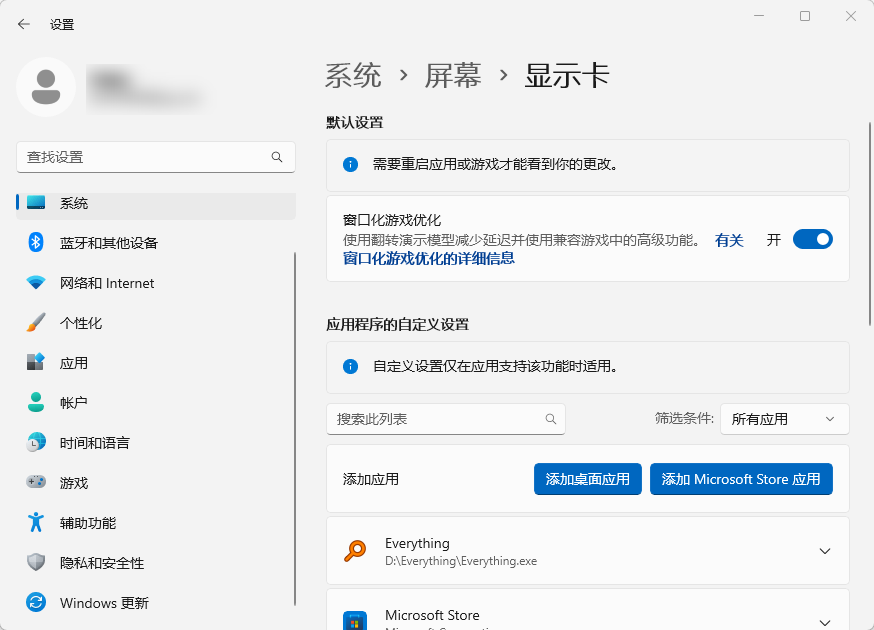Image resolution: width=874 pixels, height=630 pixels.
Task: Open the 所有应用 filter dropdown
Action: [x=785, y=419]
